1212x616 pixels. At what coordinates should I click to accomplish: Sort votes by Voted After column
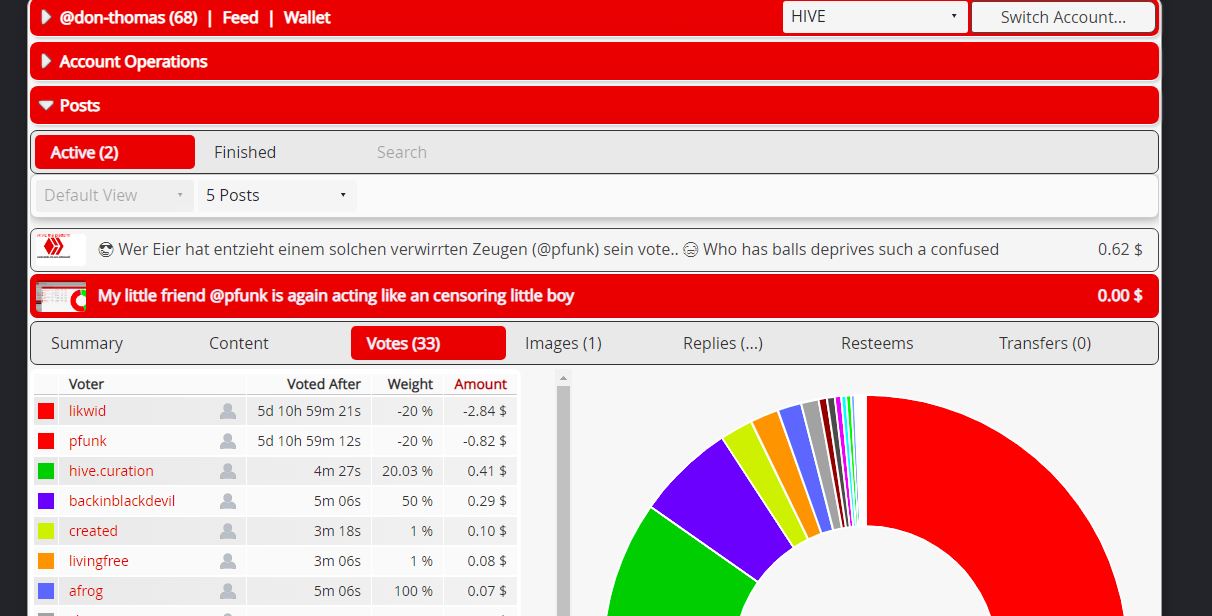click(323, 384)
